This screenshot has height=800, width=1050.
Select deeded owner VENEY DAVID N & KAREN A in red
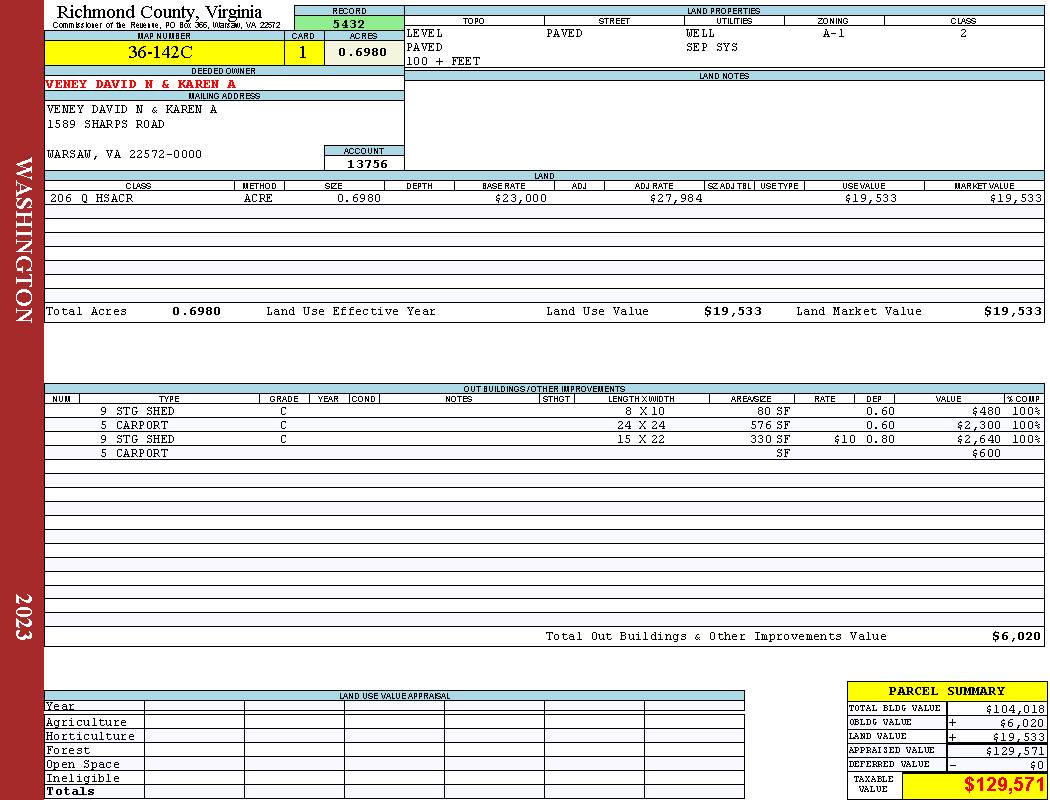[x=141, y=84]
